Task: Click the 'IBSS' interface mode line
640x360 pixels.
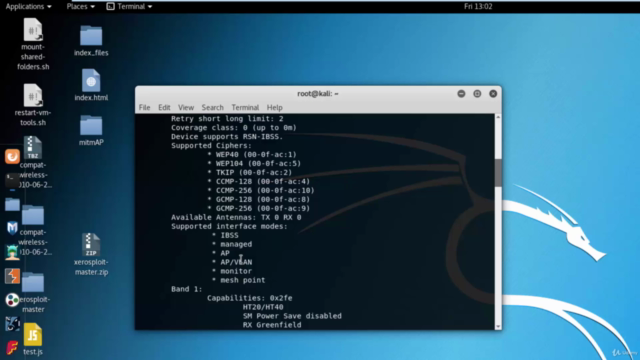Action: tap(225, 236)
